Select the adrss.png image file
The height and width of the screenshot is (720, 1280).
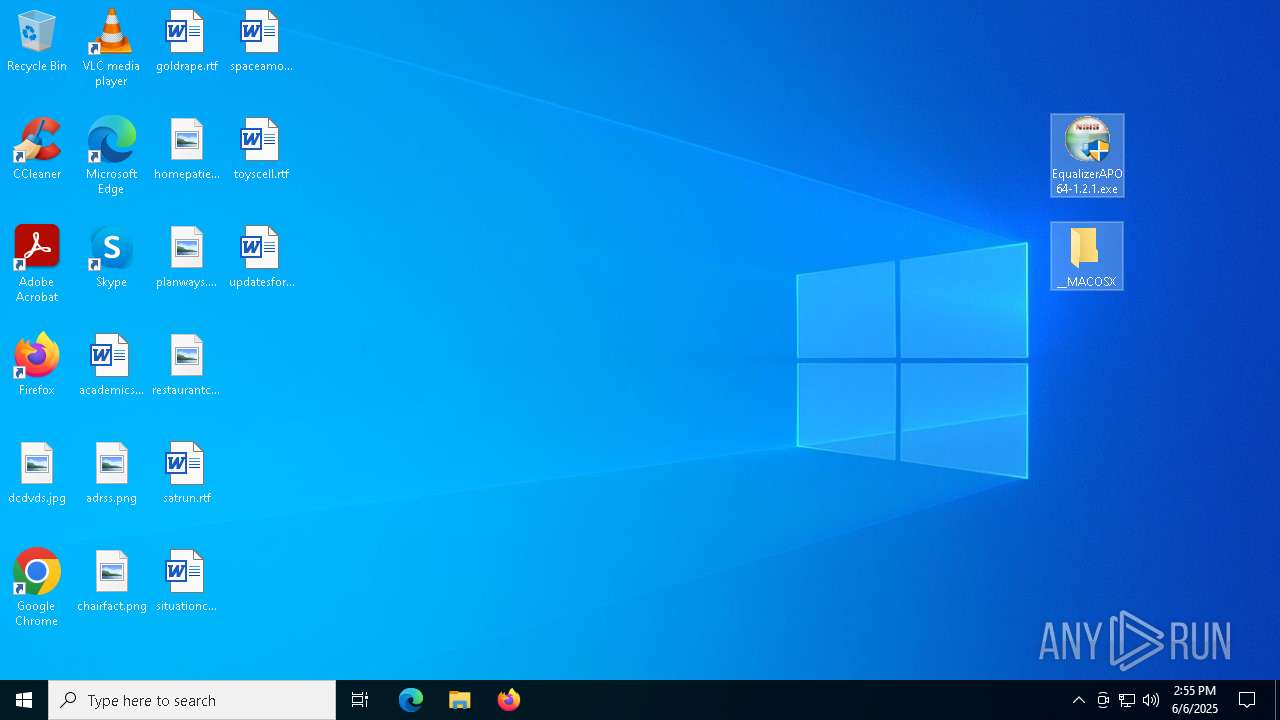pos(111,474)
